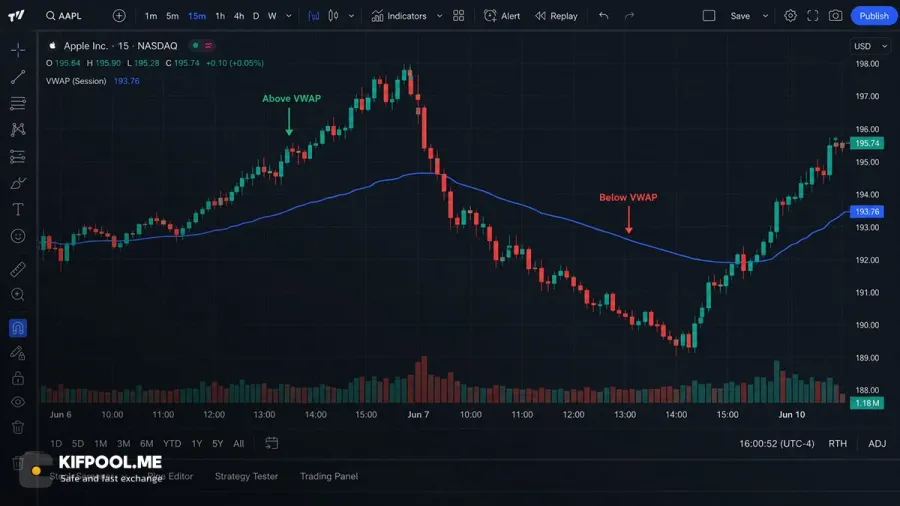900x506 pixels.
Task: Open the USD currency dropdown
Action: click(x=870, y=46)
